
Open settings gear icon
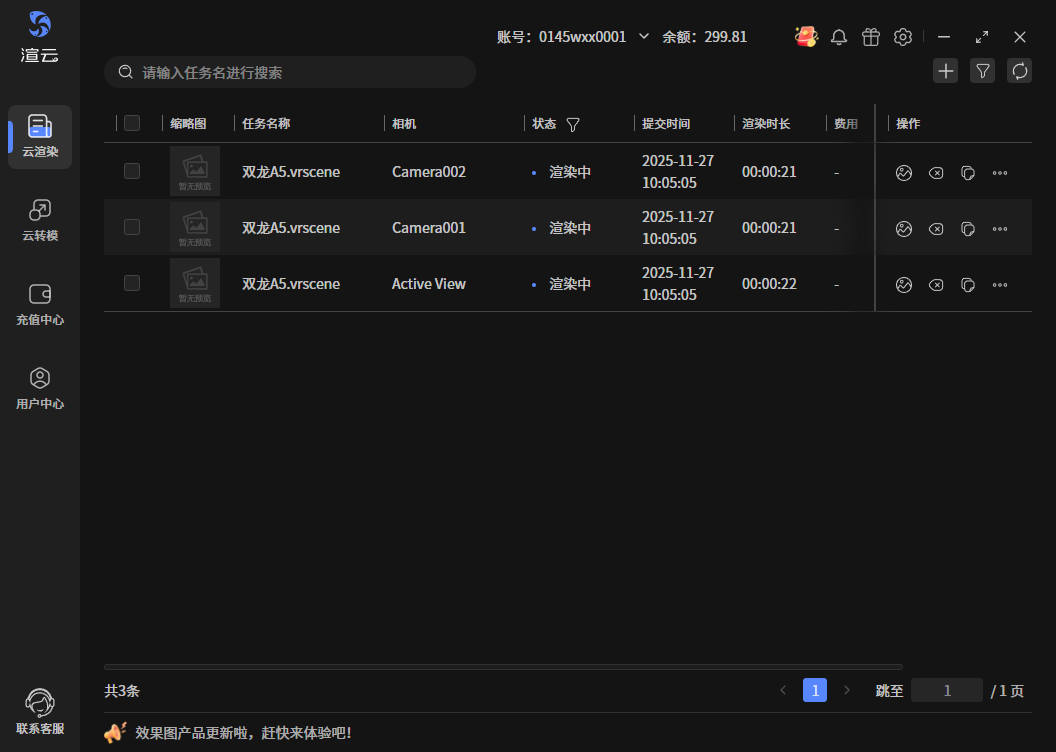903,37
